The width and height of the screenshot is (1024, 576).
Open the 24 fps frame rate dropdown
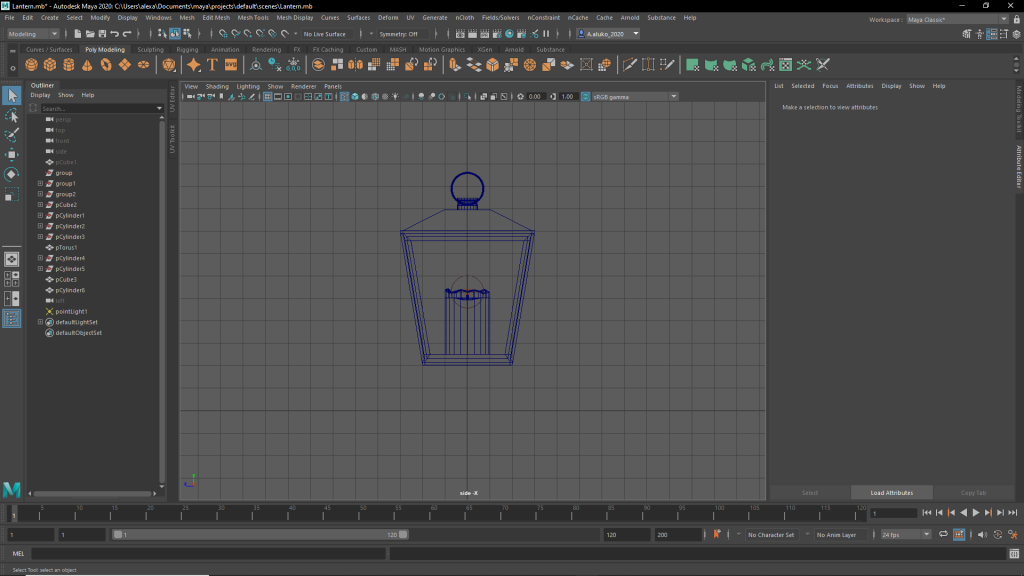(x=906, y=535)
